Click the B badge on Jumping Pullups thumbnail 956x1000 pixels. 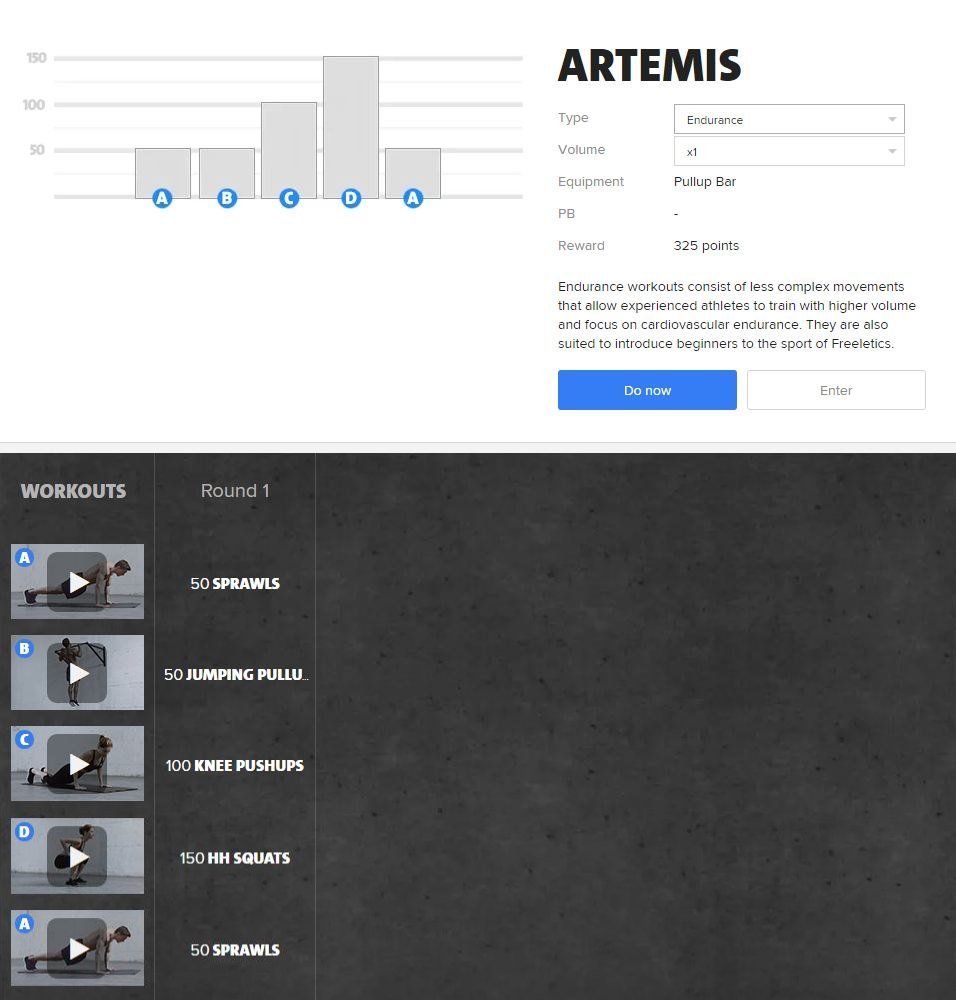click(24, 649)
